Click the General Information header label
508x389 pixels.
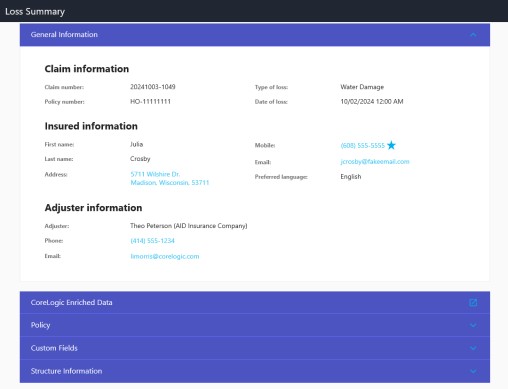(x=64, y=34)
